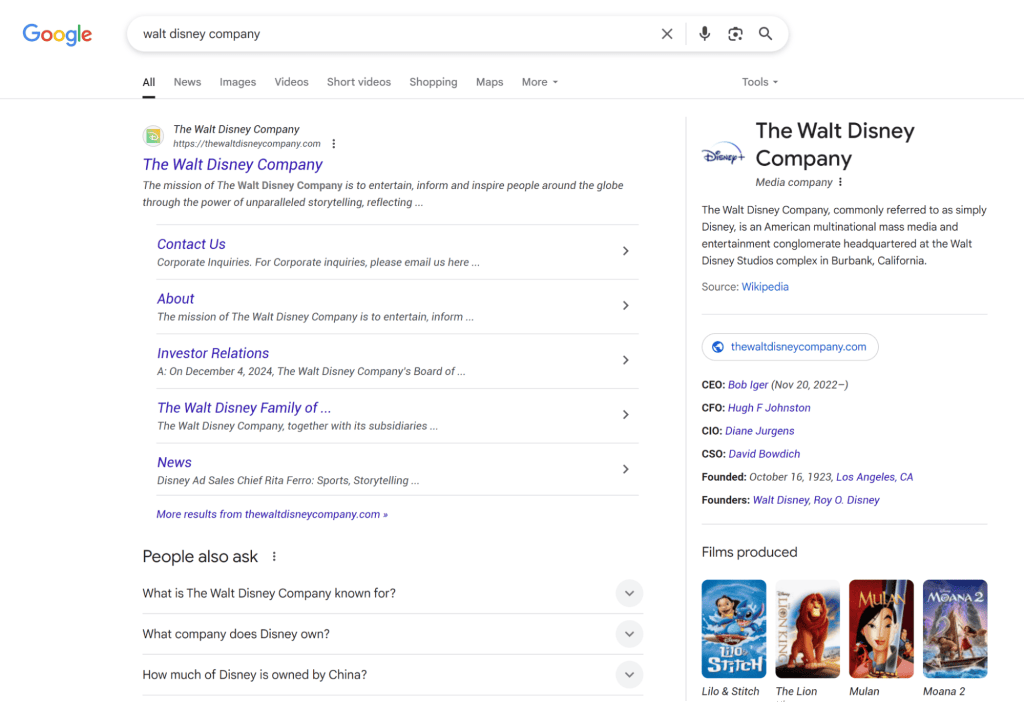The width and height of the screenshot is (1024, 702).
Task: Open the Los Angeles, CA link
Action: [x=874, y=477]
